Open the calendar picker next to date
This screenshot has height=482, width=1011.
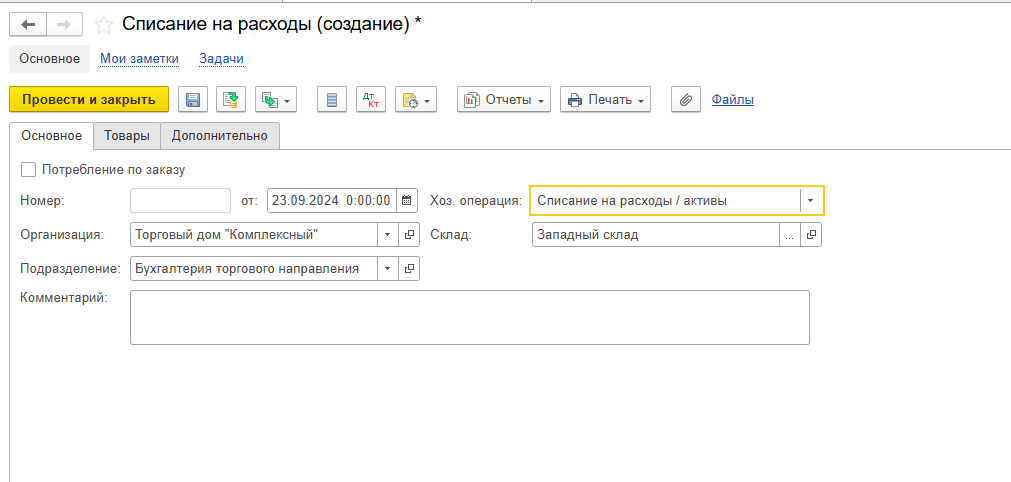click(x=407, y=200)
